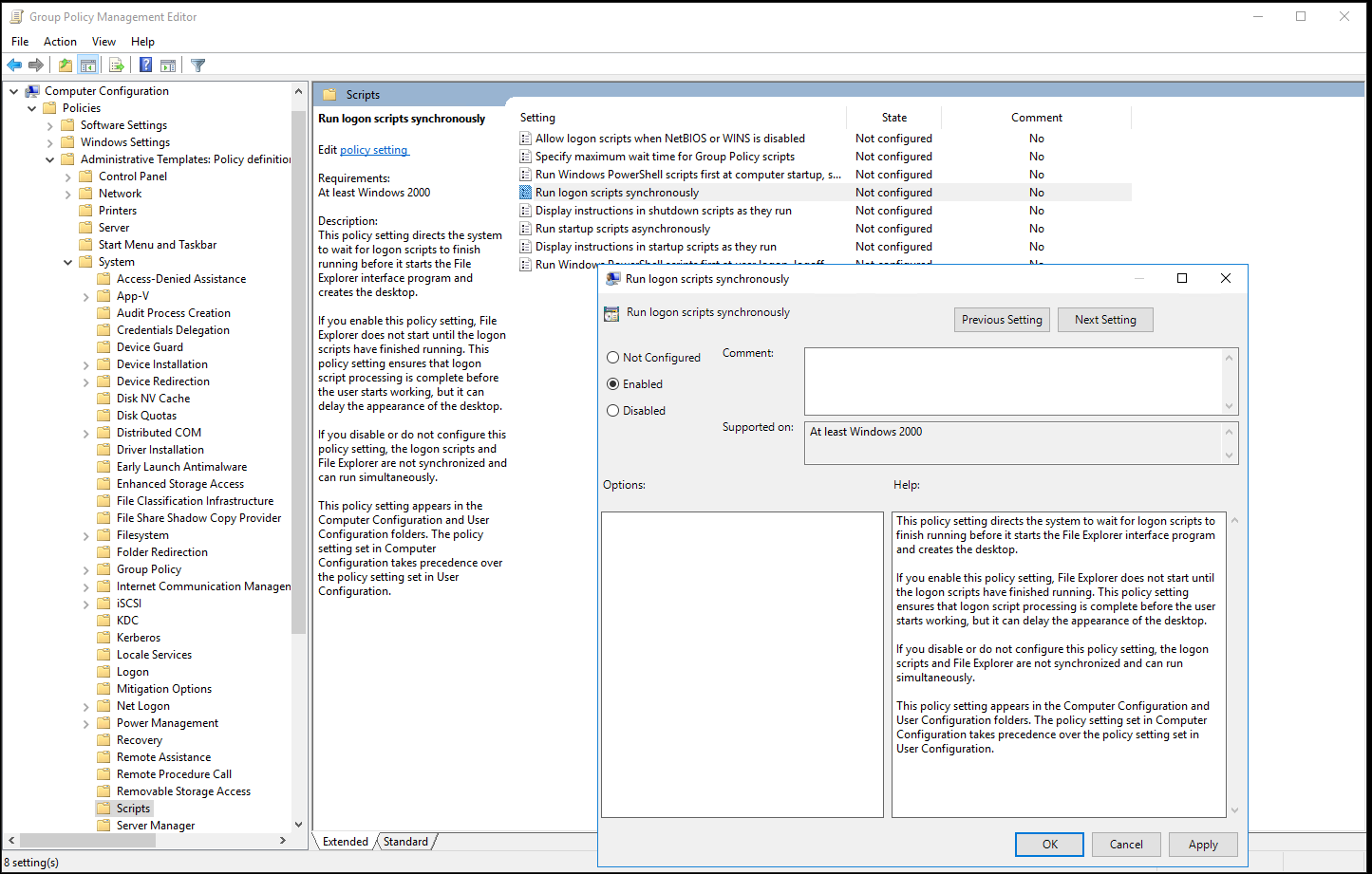Viewport: 1372px width, 874px height.
Task: Click the Back navigation arrow
Action: point(14,65)
